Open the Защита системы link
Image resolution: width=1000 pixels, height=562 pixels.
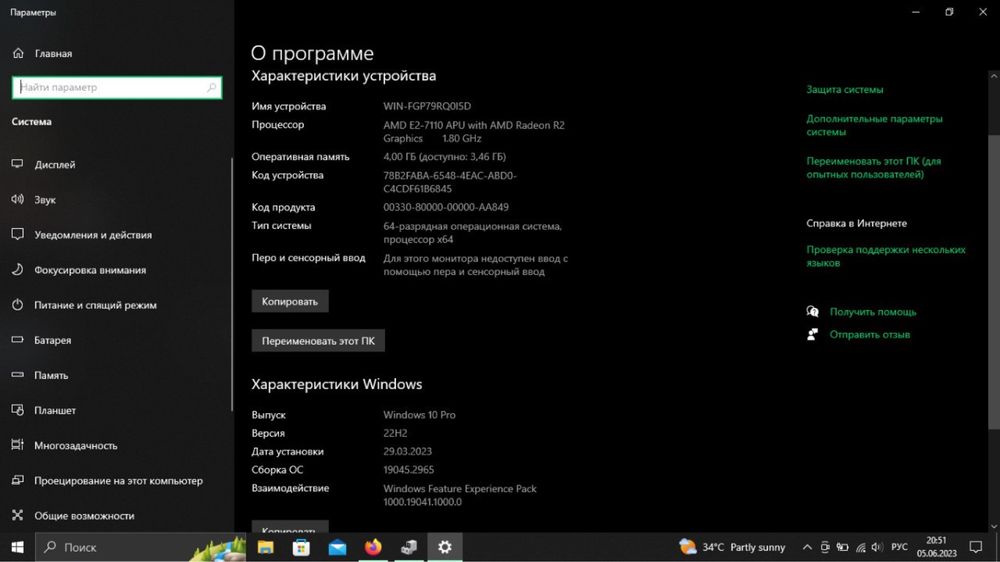coord(844,89)
